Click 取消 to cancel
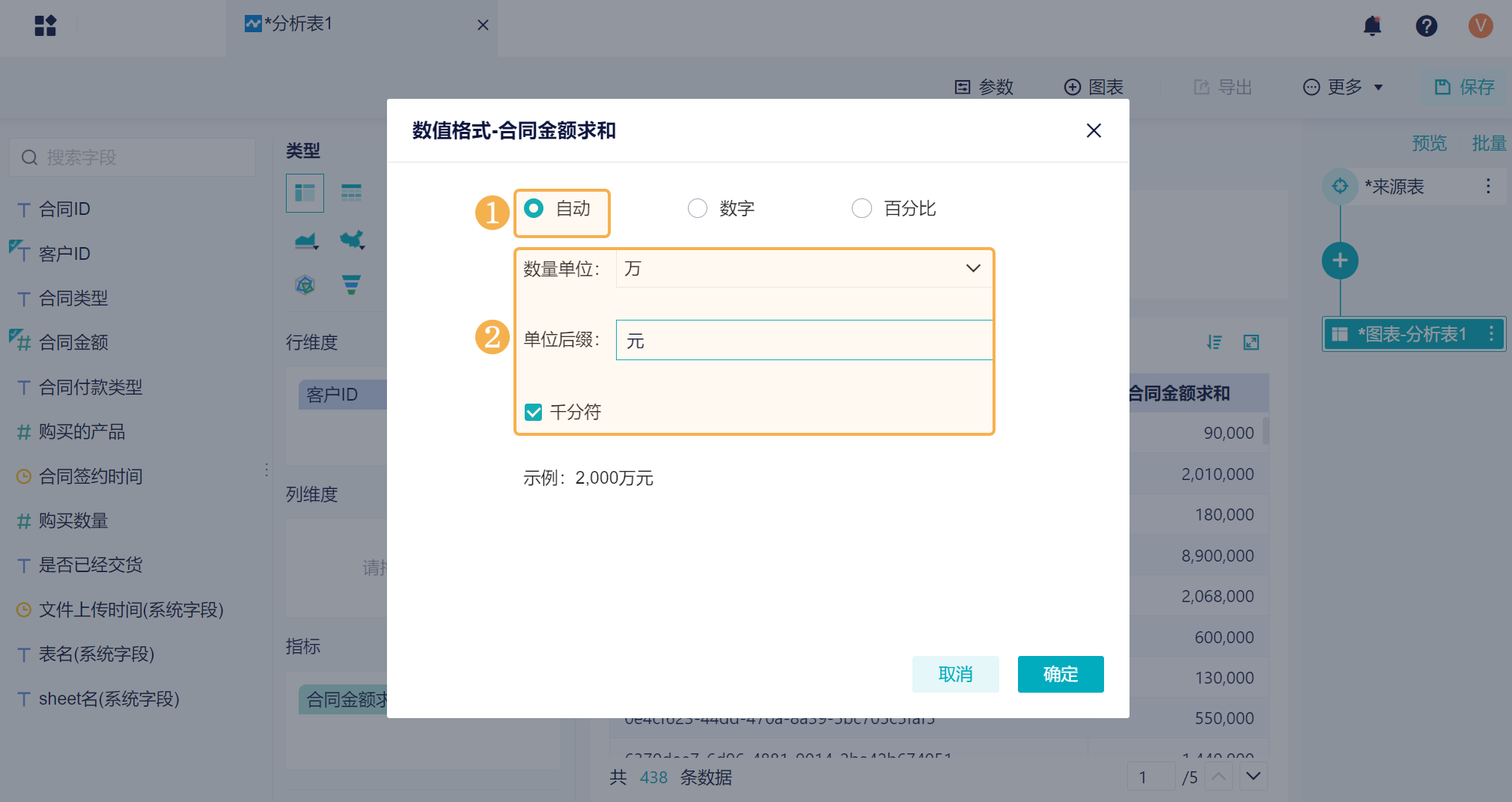This screenshot has height=802, width=1512. click(x=956, y=674)
